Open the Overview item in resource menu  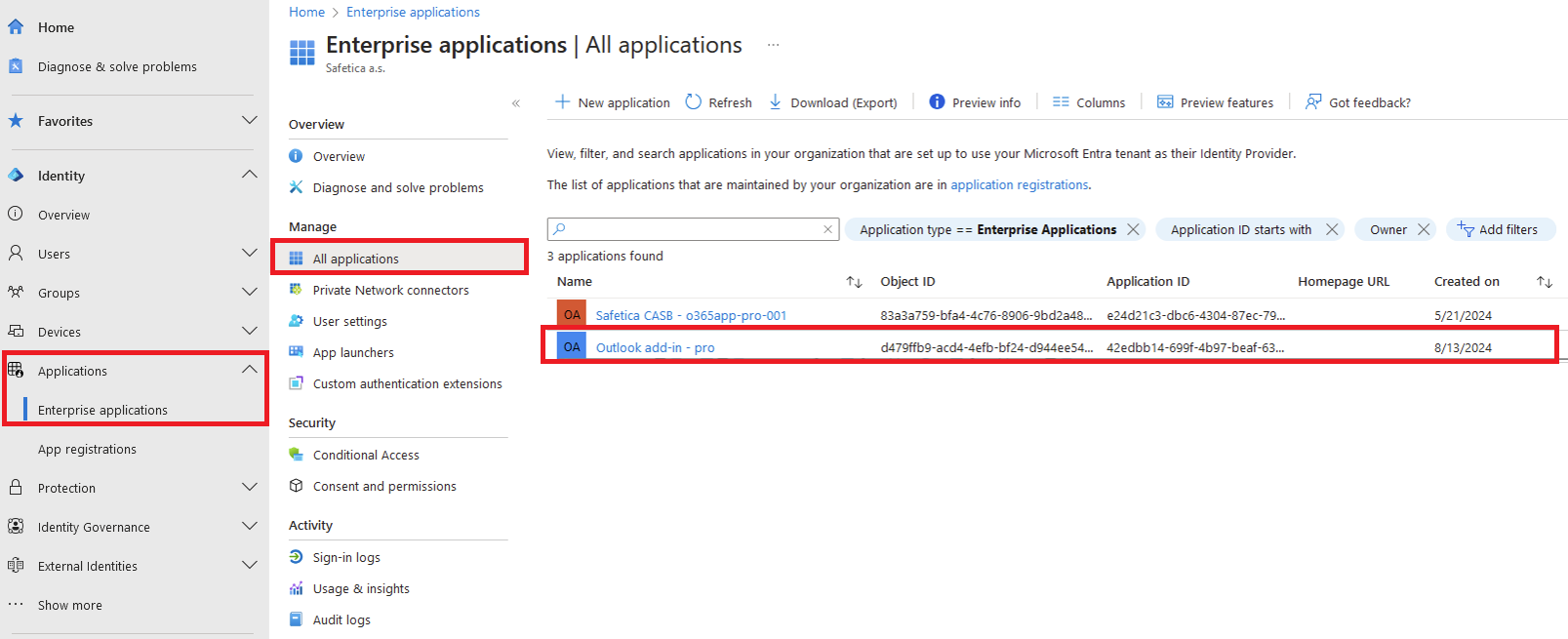[339, 156]
